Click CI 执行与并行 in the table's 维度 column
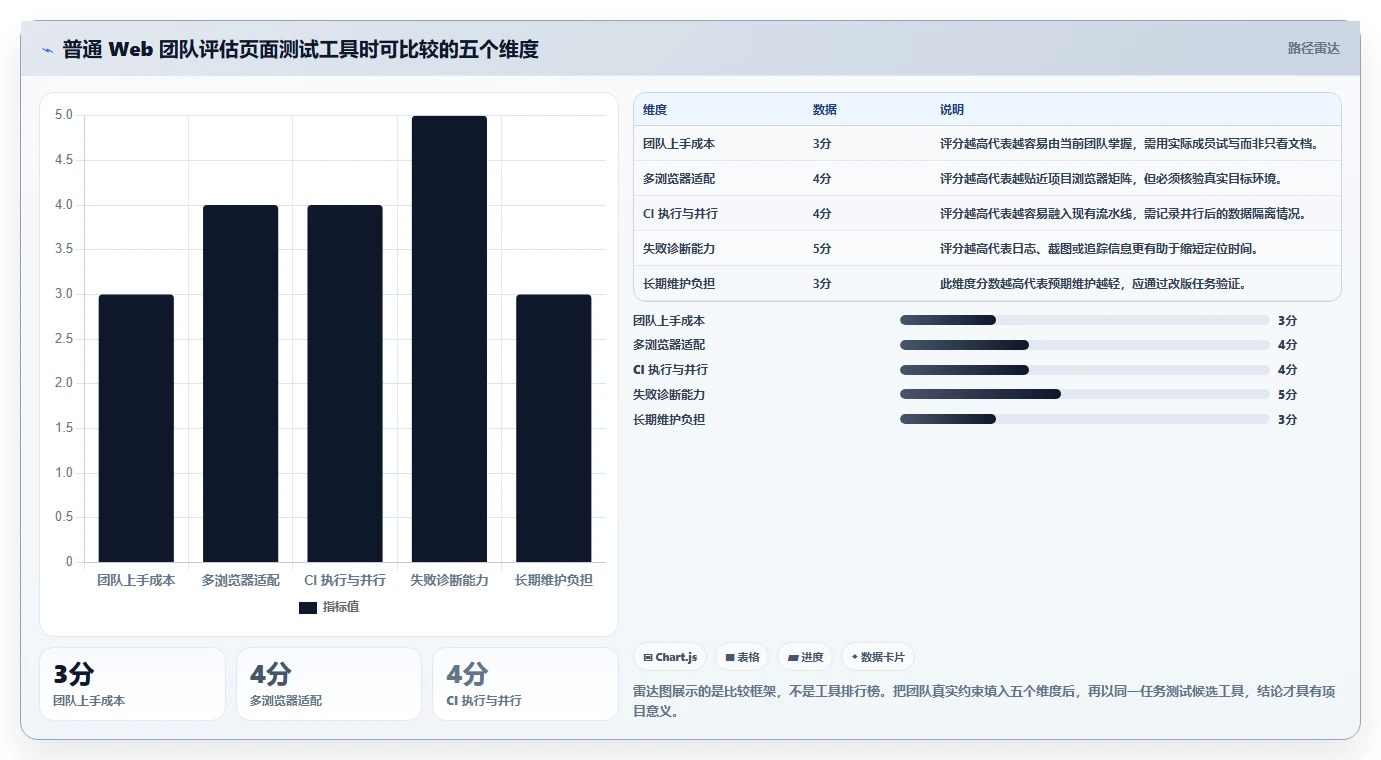1381x760 pixels. 681,214
